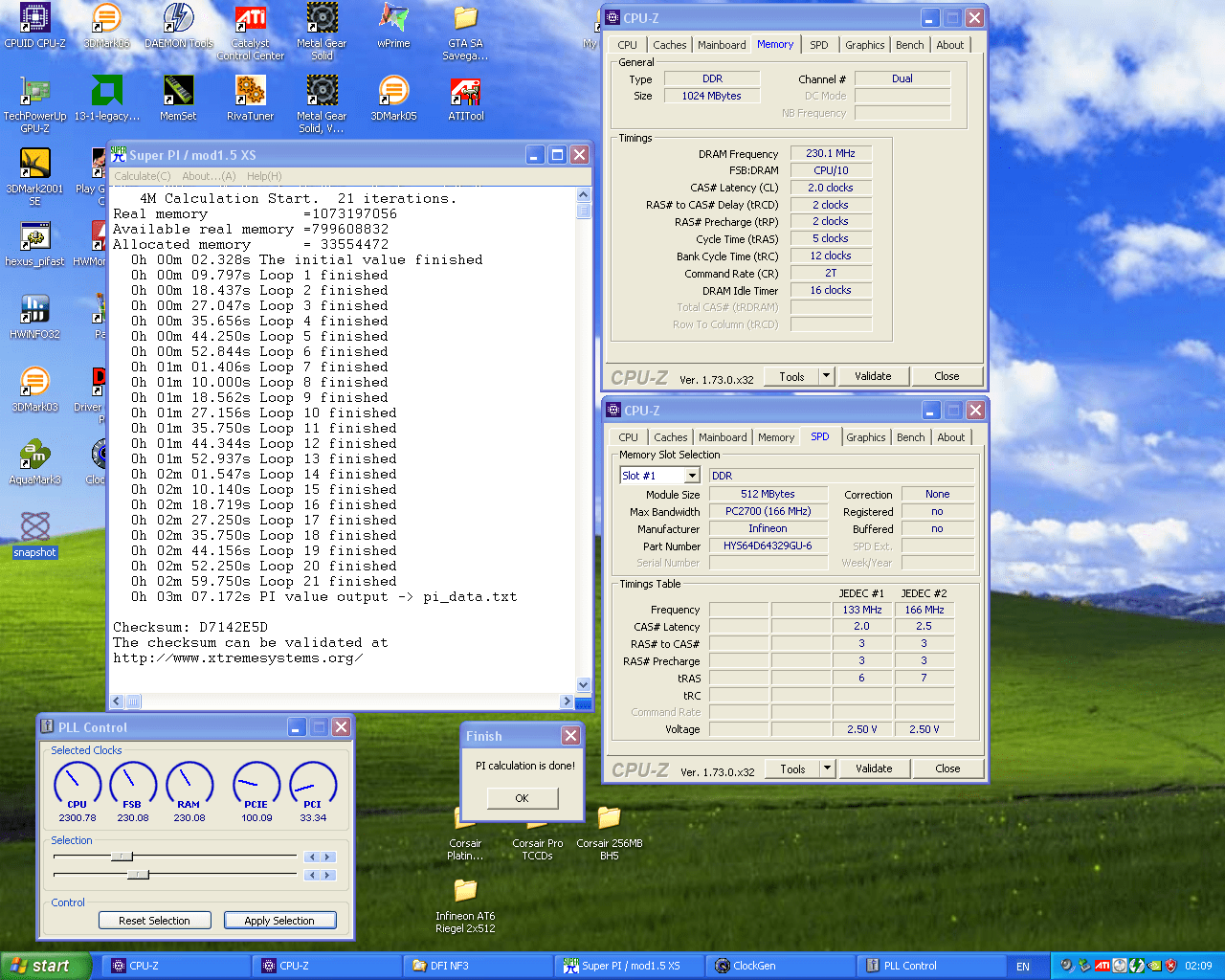Launch AquaMark3 desktop shortcut
The height and width of the screenshot is (980, 1225).
point(35,463)
